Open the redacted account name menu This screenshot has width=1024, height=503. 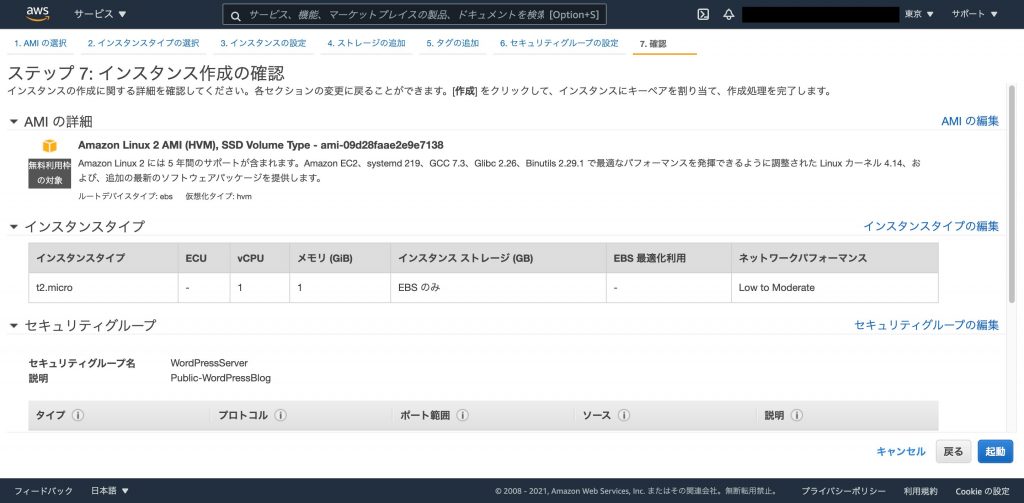coord(820,14)
